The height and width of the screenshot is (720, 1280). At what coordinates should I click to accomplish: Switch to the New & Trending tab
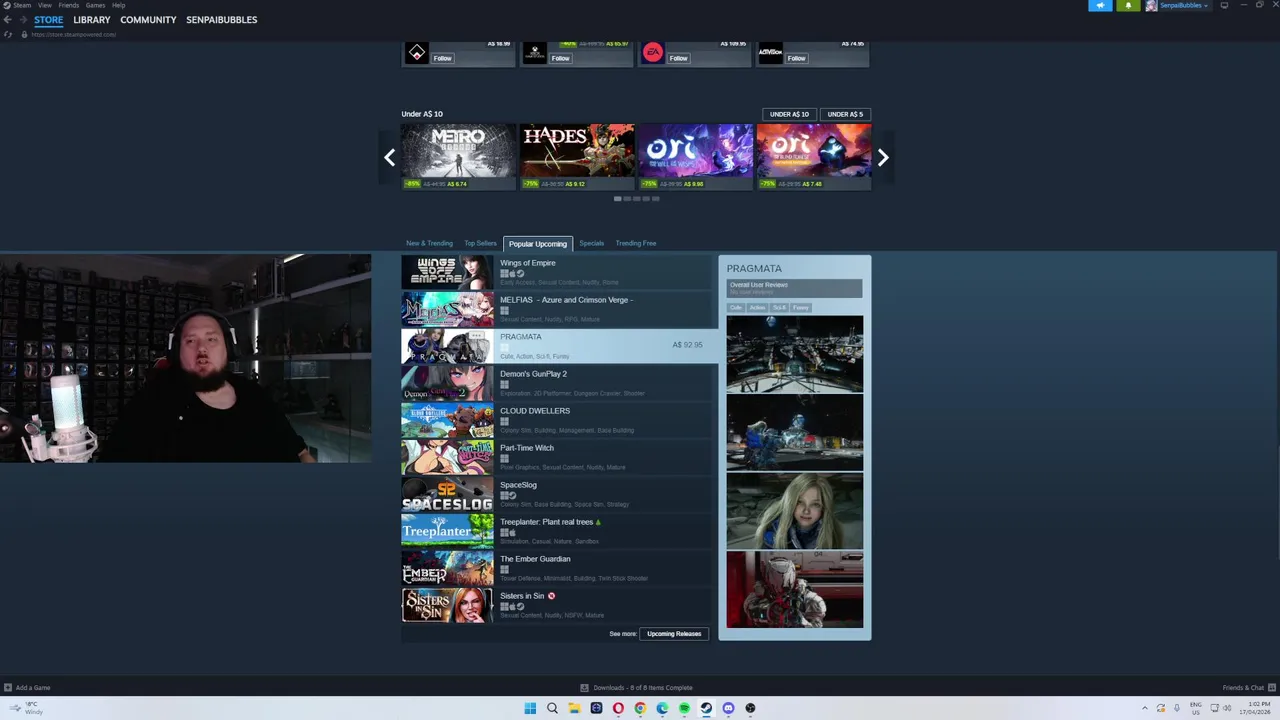[429, 243]
